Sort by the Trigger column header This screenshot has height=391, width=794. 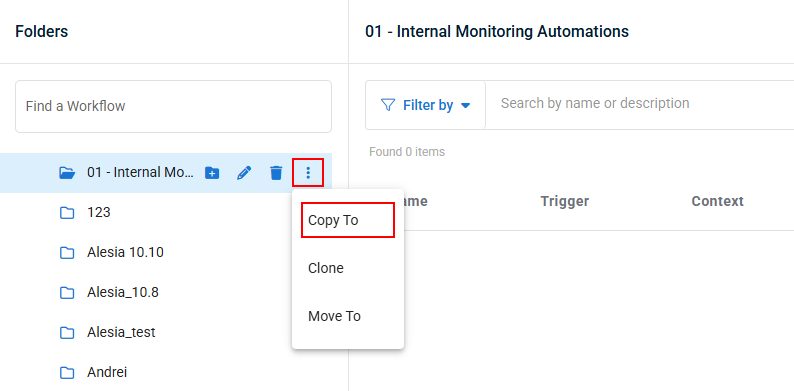pos(565,201)
